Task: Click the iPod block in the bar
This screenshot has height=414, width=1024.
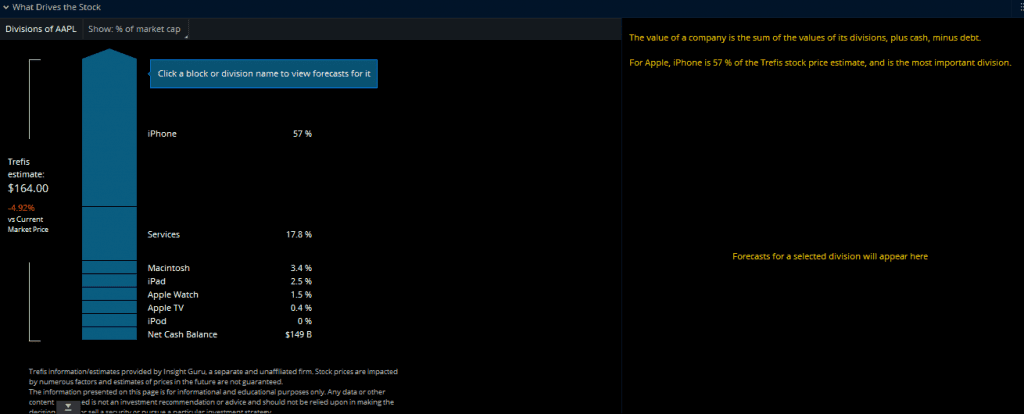Action: tap(109, 320)
